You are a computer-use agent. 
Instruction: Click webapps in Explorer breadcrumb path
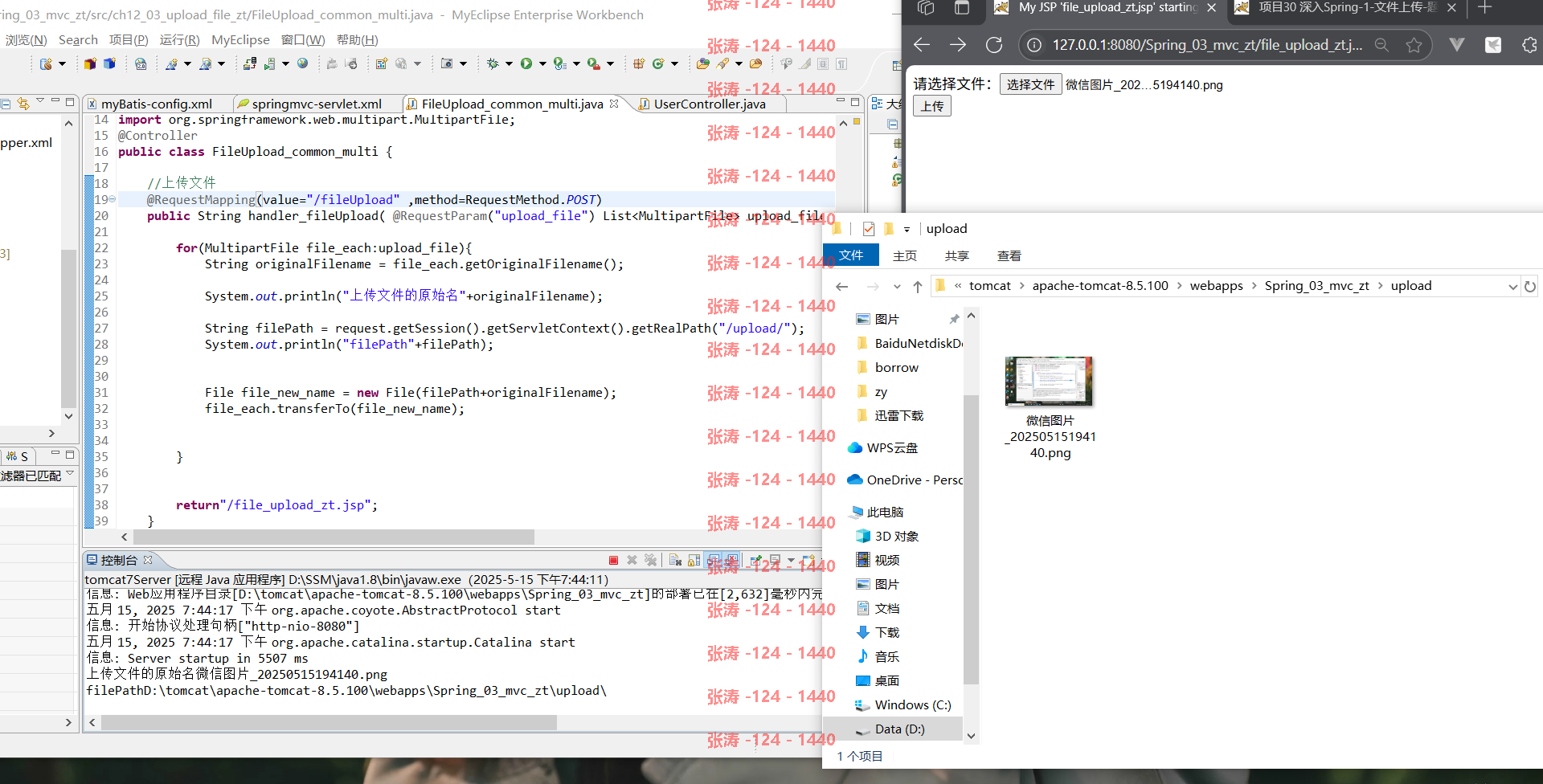point(1216,286)
